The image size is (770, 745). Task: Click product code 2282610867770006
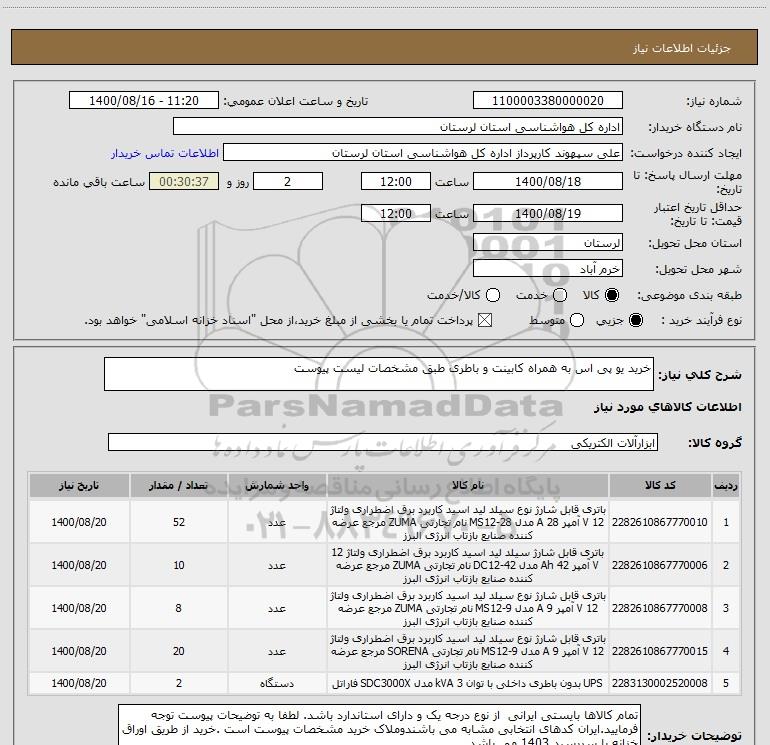tap(660, 565)
